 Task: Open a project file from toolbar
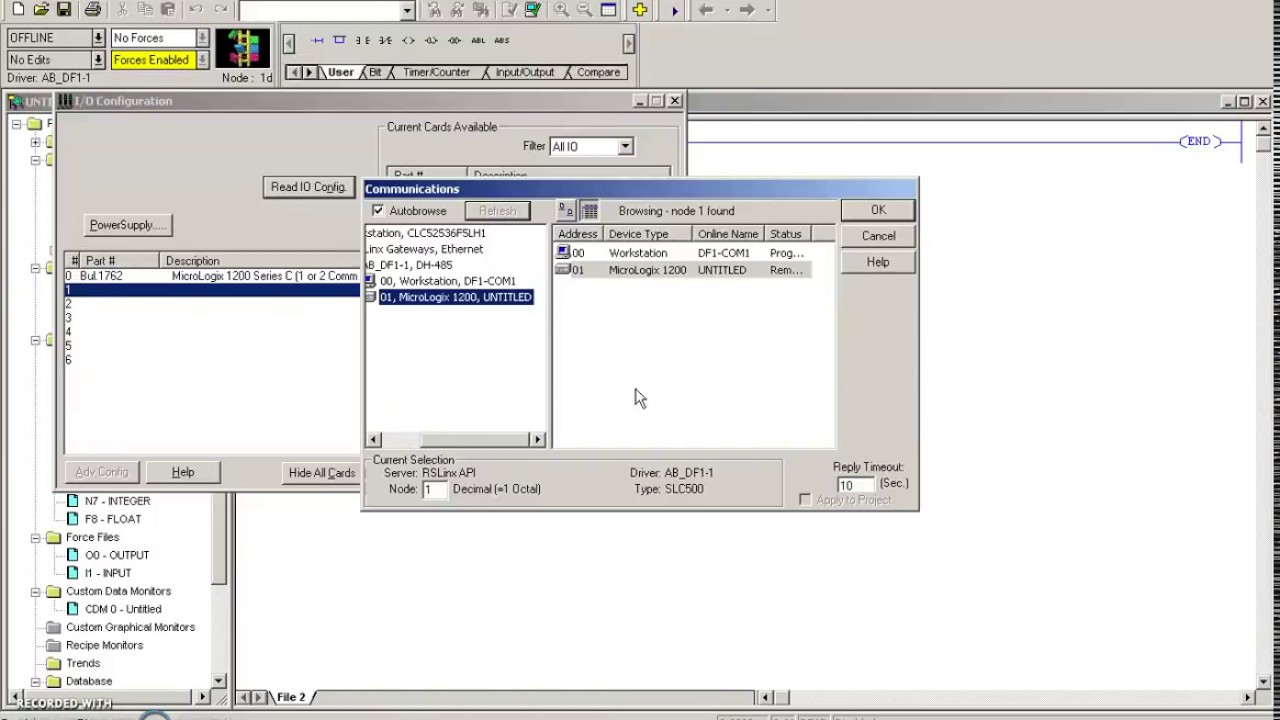point(41,10)
